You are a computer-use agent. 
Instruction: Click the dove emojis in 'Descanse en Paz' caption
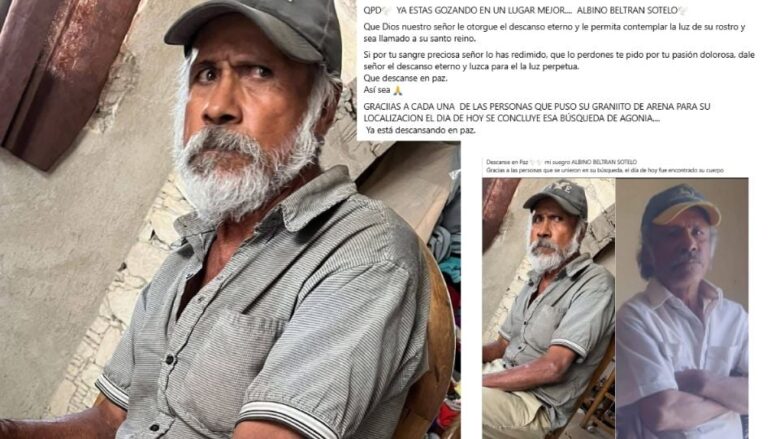tap(536, 162)
